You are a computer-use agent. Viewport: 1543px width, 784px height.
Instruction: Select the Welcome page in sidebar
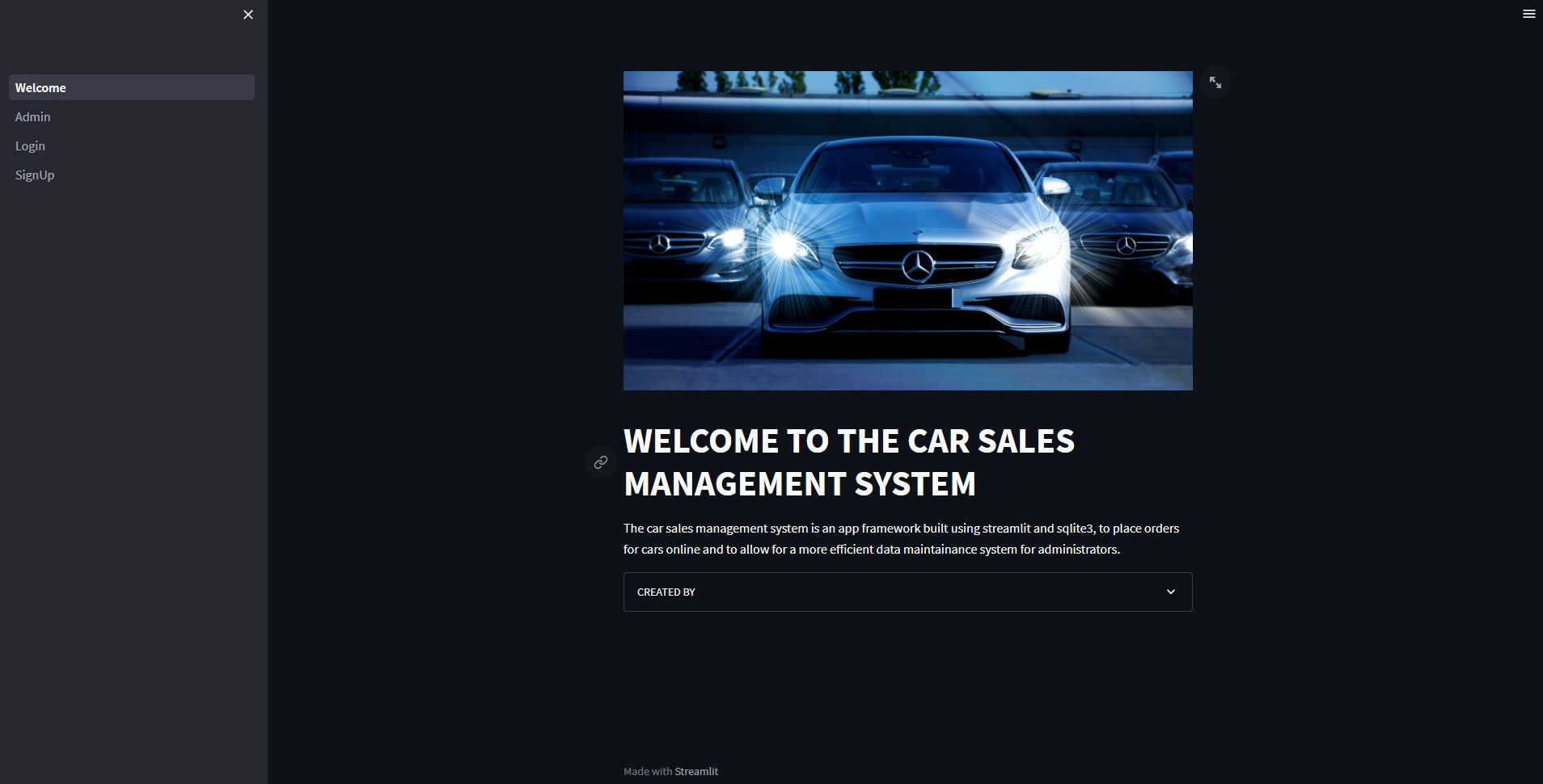coord(132,87)
